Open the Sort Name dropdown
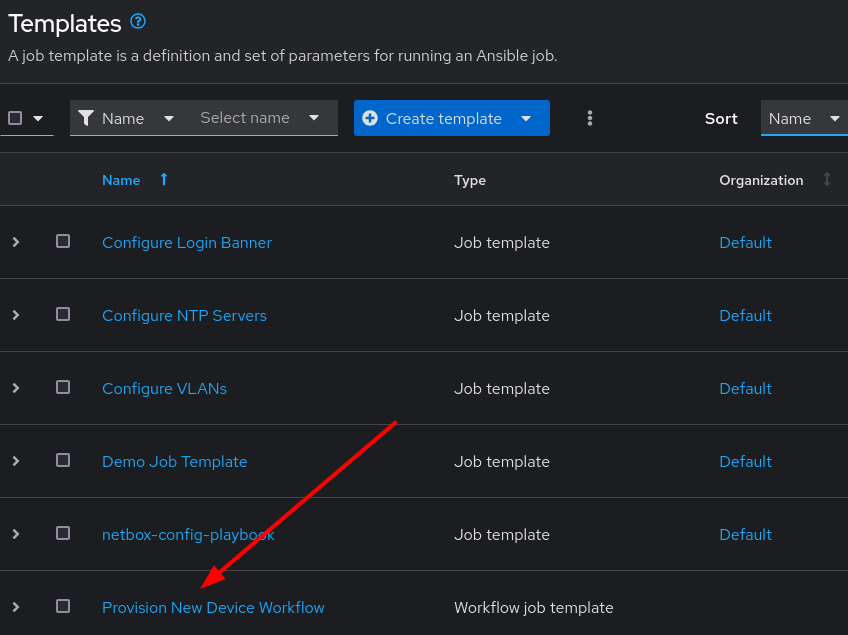Viewport: 848px width, 635px height. click(x=804, y=118)
